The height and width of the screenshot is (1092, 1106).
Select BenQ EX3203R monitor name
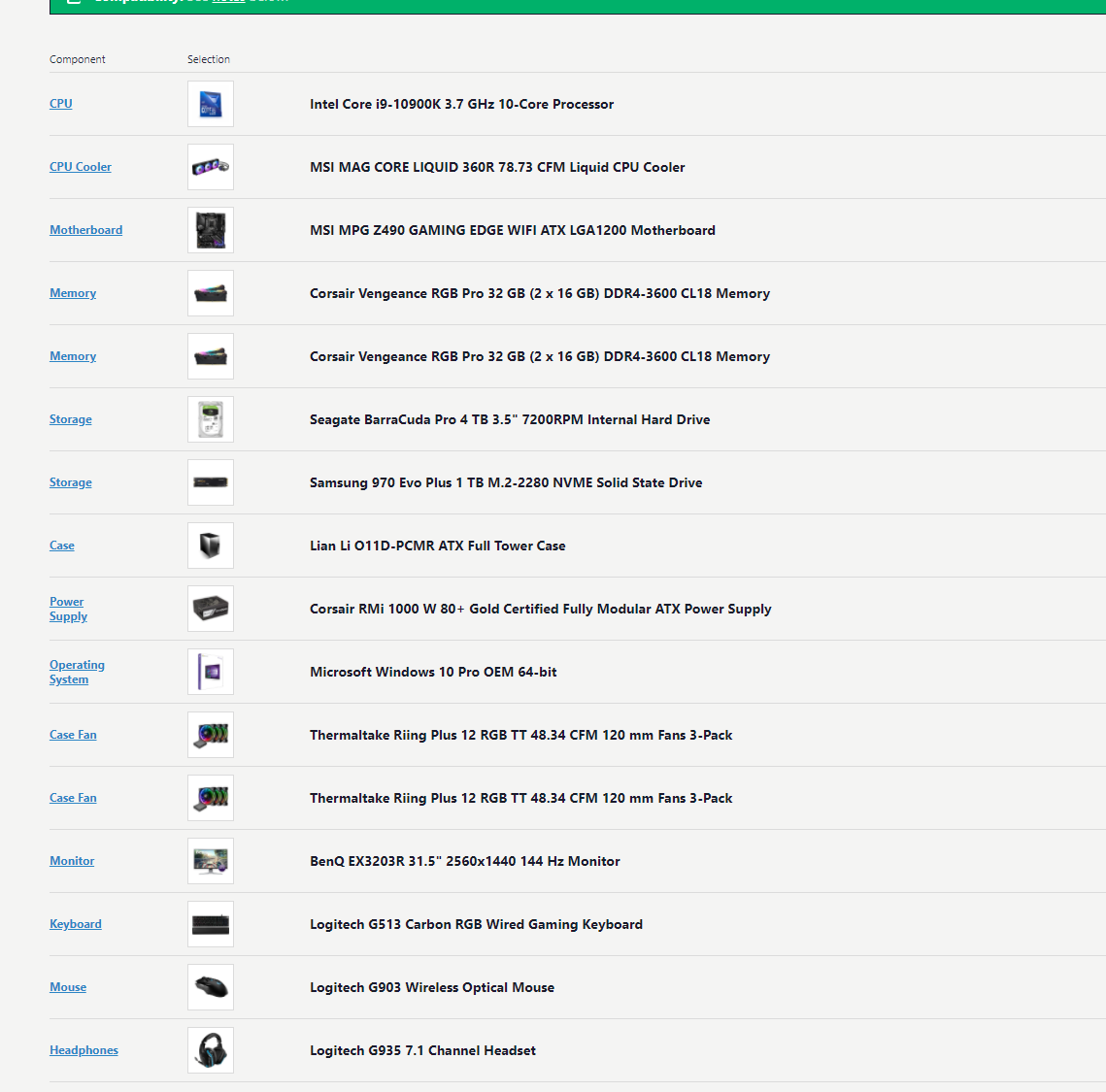click(x=465, y=862)
